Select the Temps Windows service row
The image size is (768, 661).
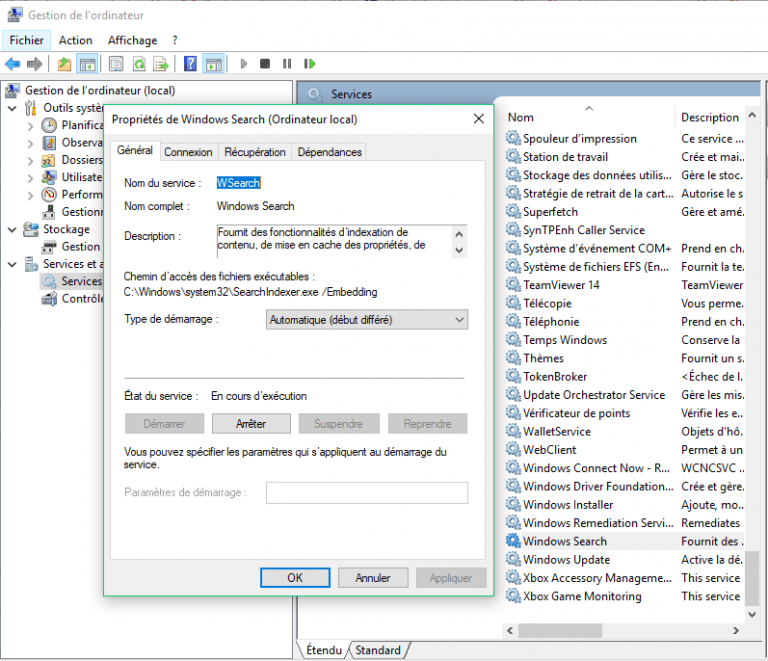624,340
